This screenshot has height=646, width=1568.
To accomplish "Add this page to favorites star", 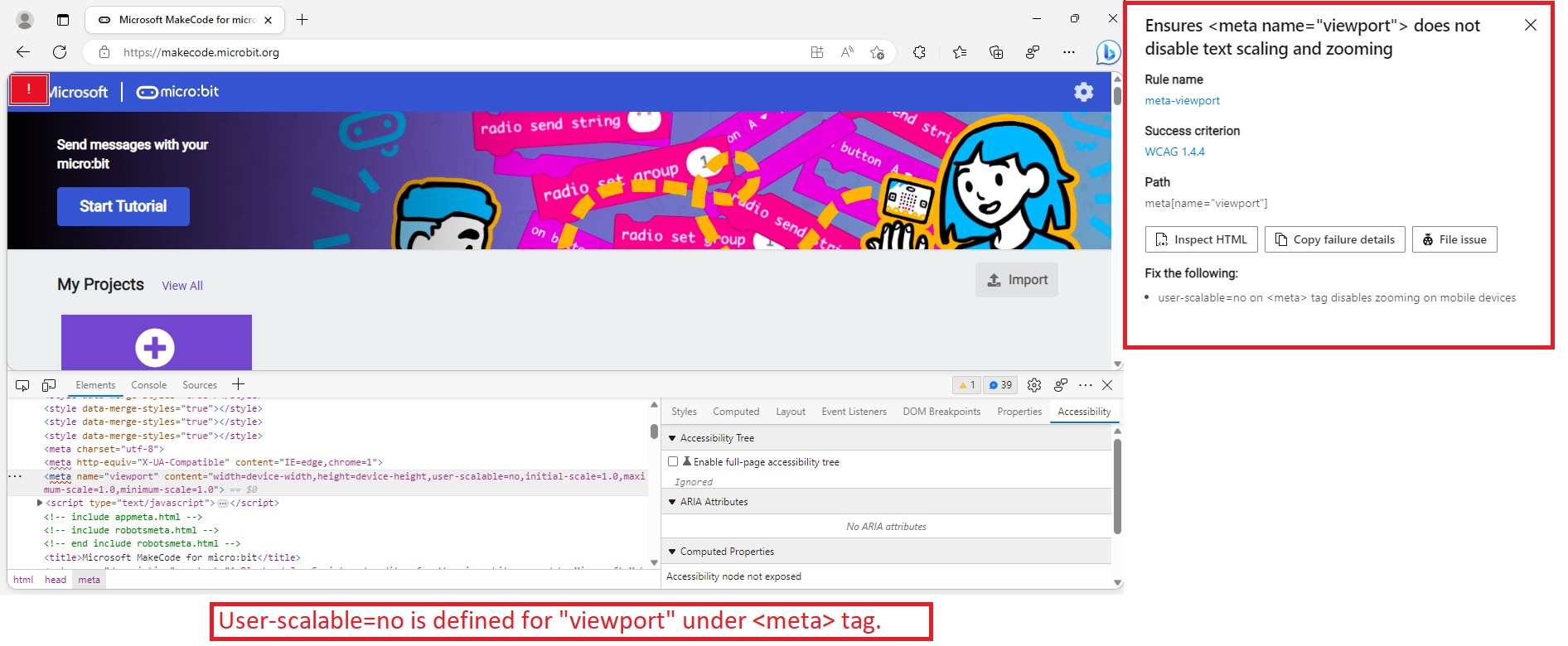I will tap(877, 52).
